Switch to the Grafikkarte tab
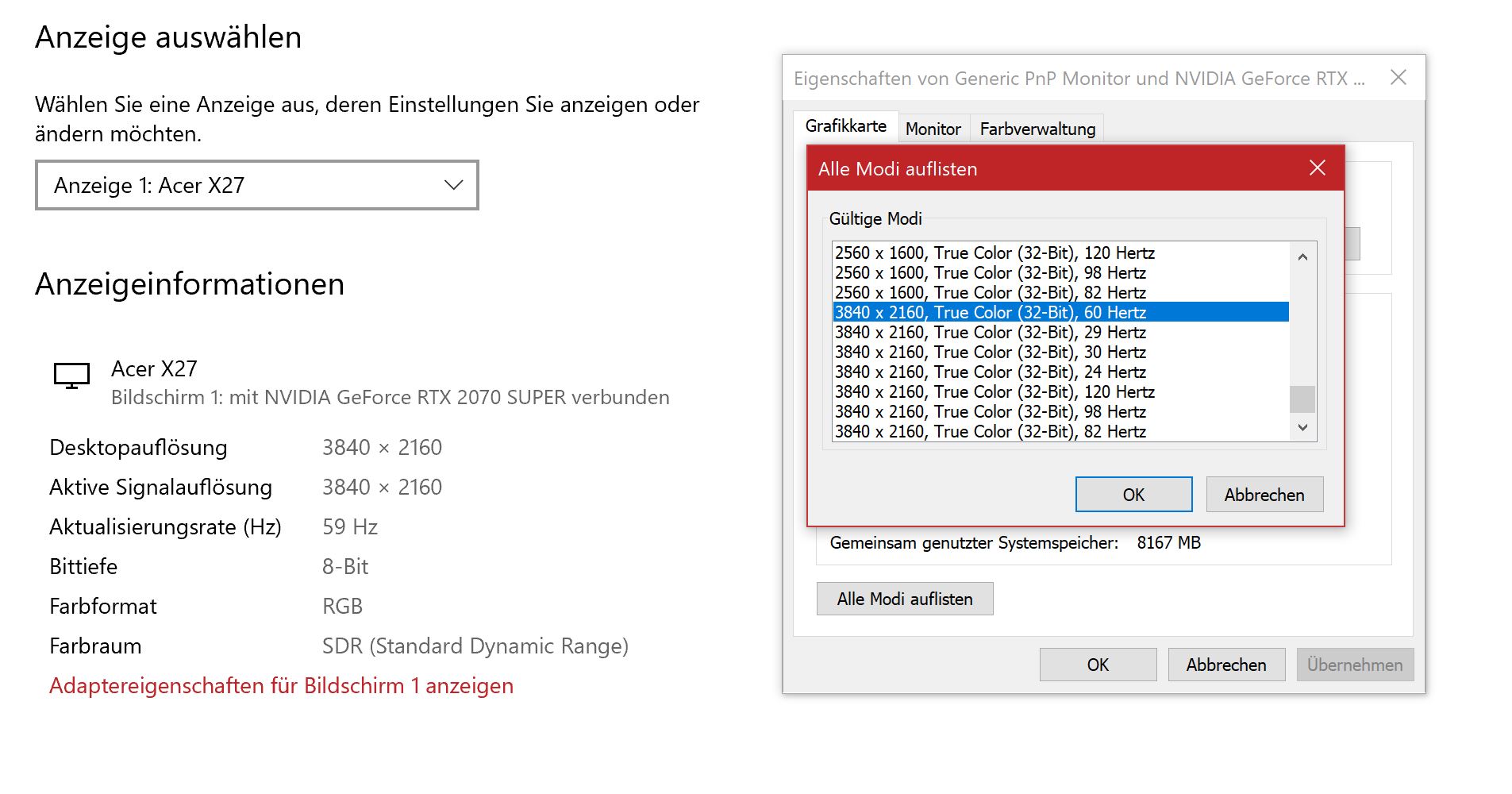The height and width of the screenshot is (794, 1512). pos(845,126)
